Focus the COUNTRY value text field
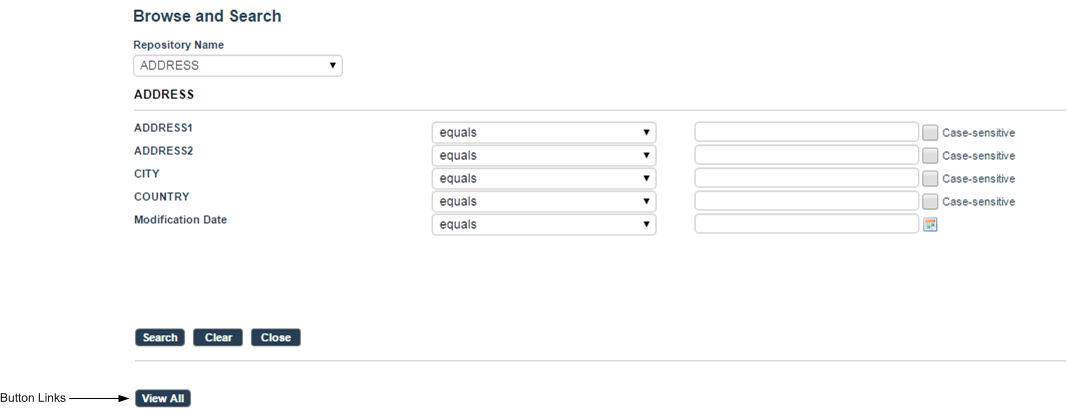 tap(806, 201)
